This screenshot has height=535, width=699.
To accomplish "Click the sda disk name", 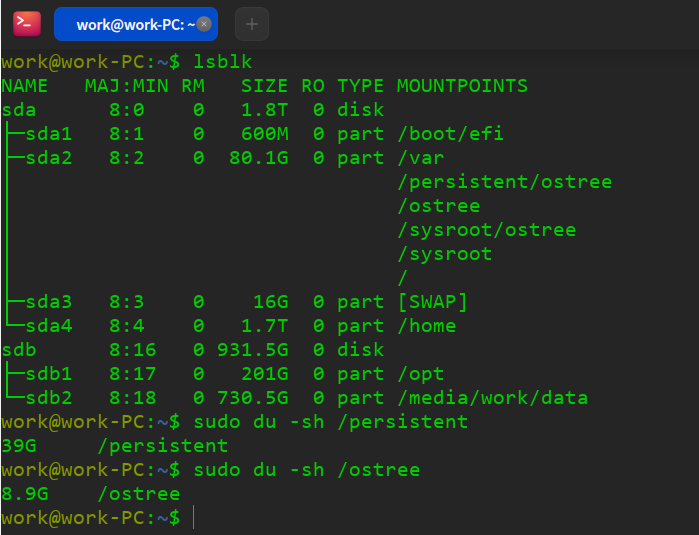I will (x=18, y=110).
